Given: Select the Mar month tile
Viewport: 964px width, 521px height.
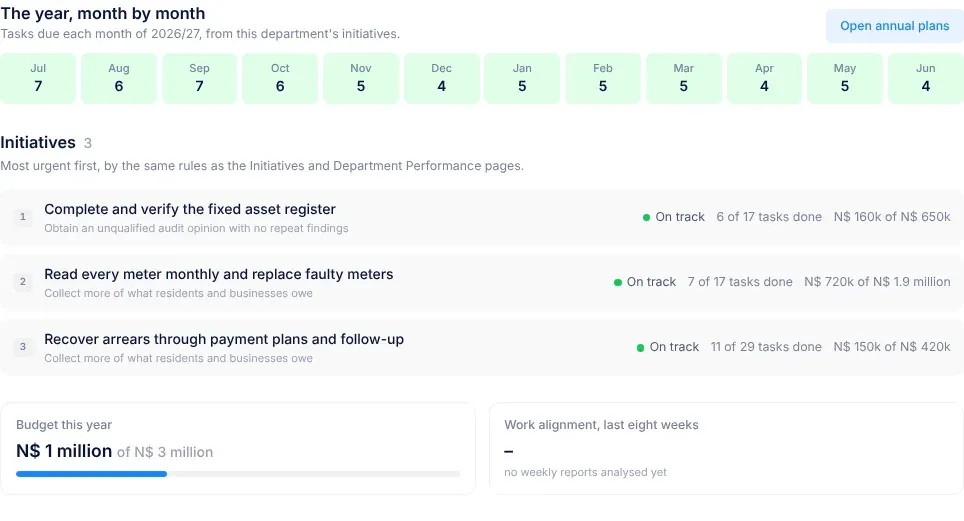Looking at the screenshot, I should point(684,78).
